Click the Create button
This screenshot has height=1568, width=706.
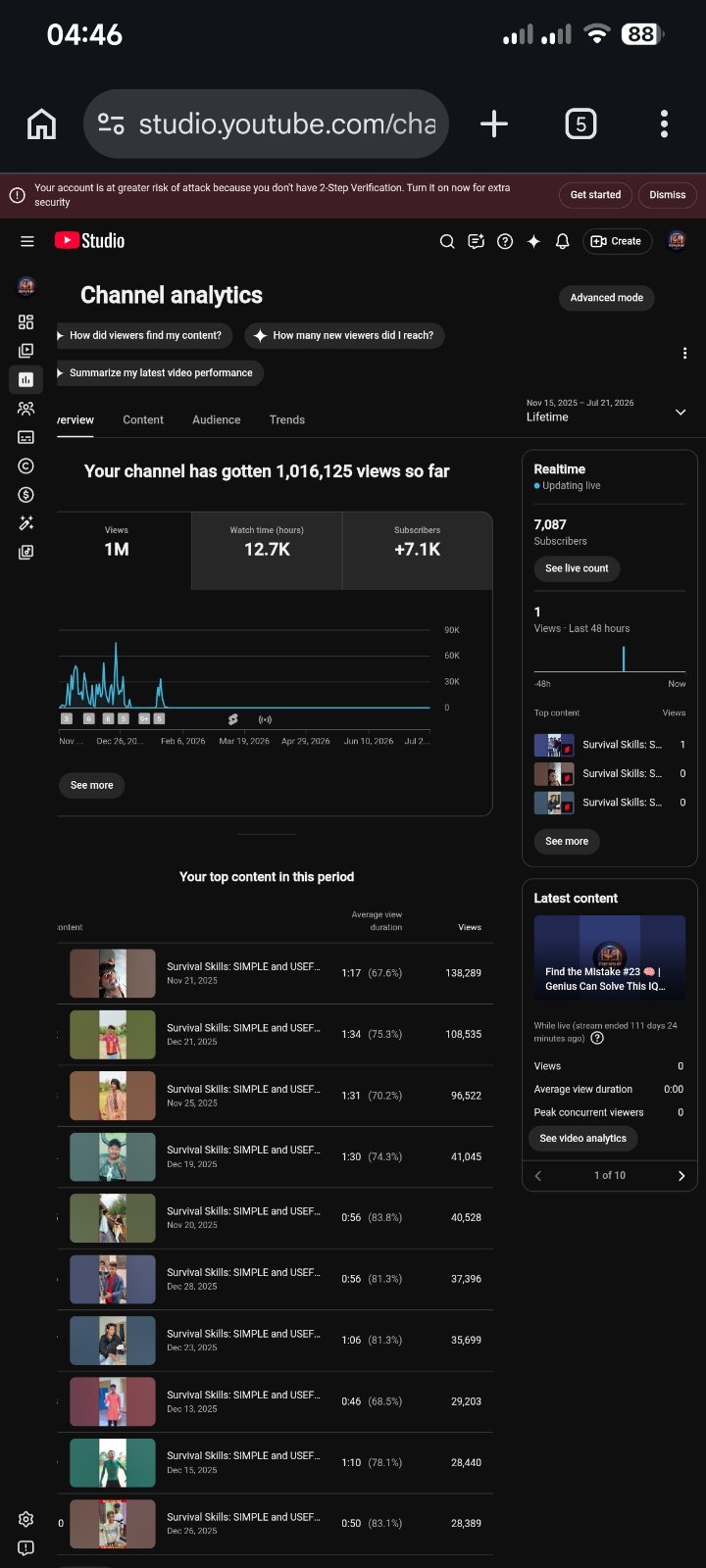(618, 241)
